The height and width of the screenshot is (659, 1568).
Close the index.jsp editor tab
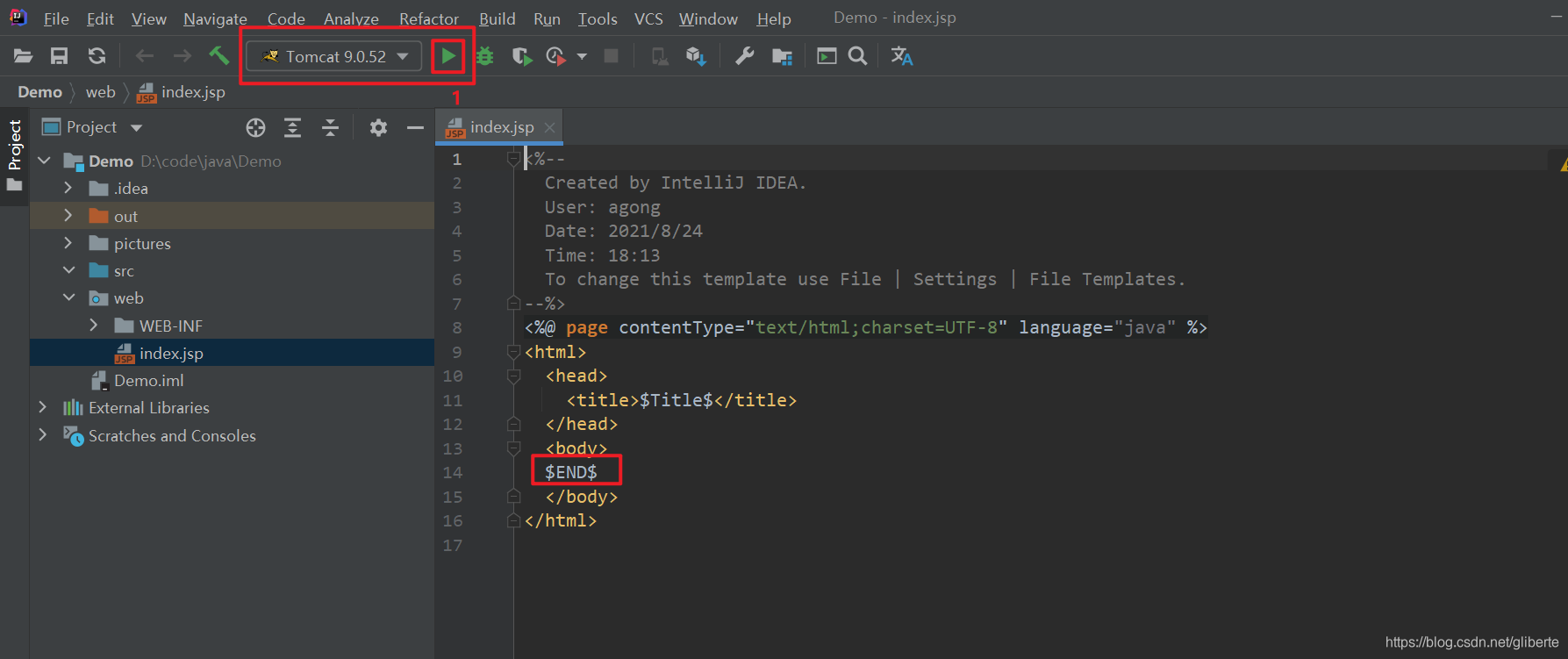tap(550, 127)
